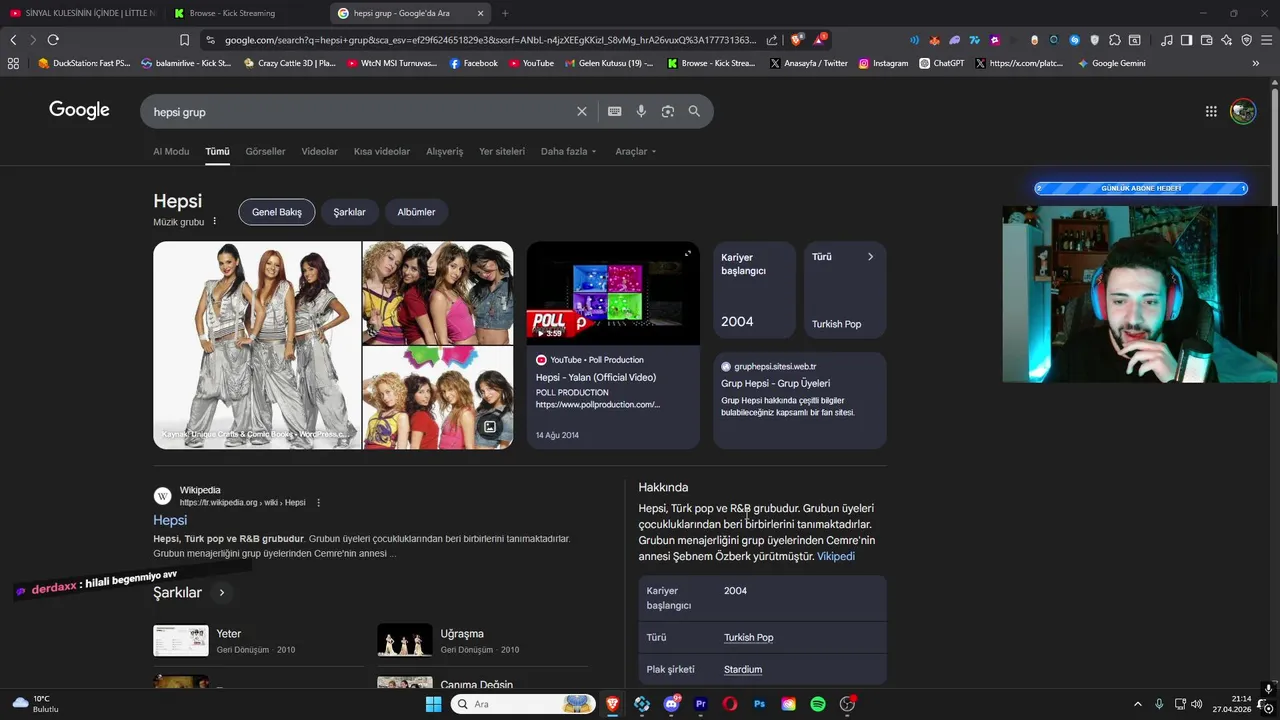
Task: Launch Photoshop from the taskbar
Action: pyautogui.click(x=759, y=704)
